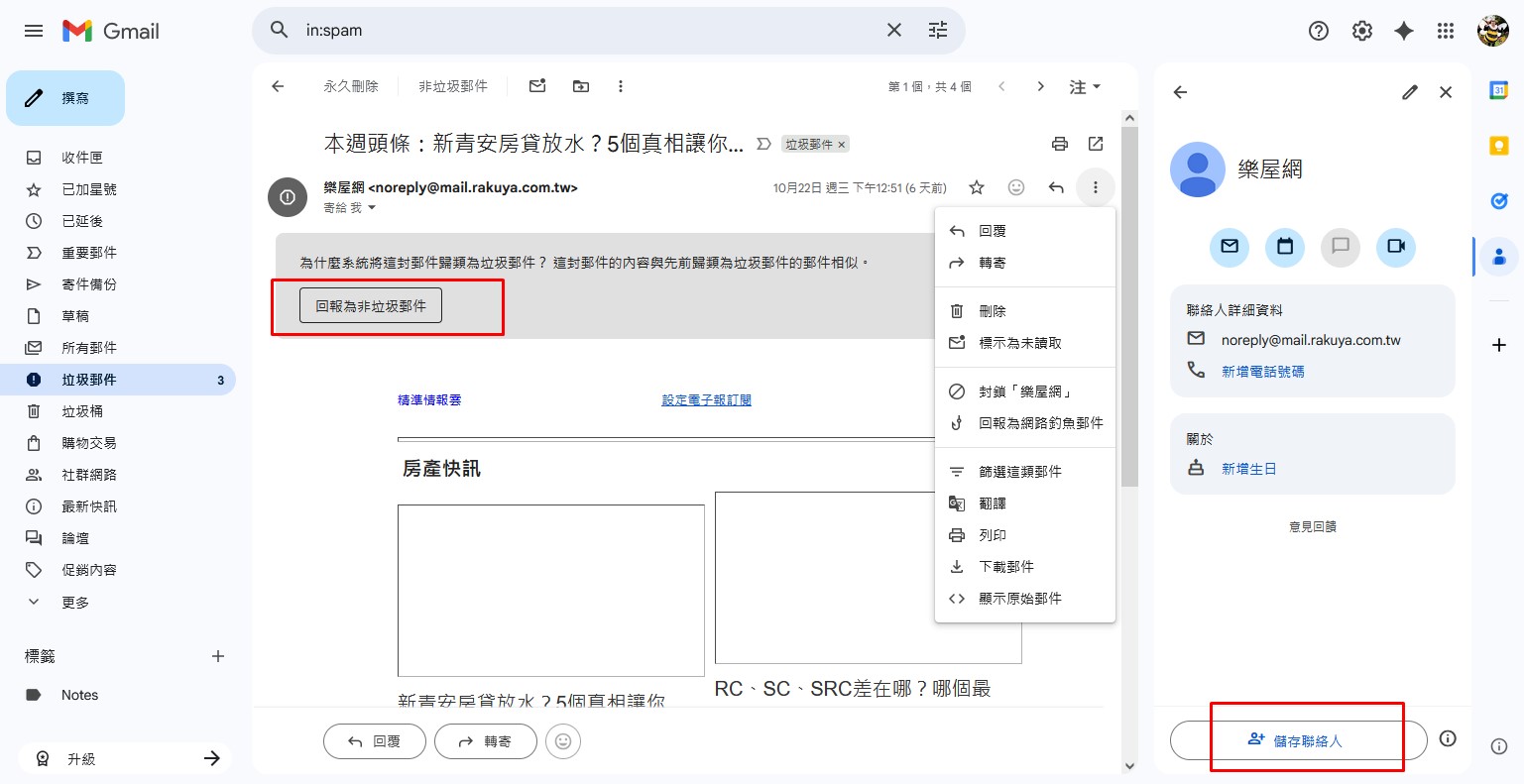
Task: Expand 更多 in left sidebar
Action: point(74,602)
